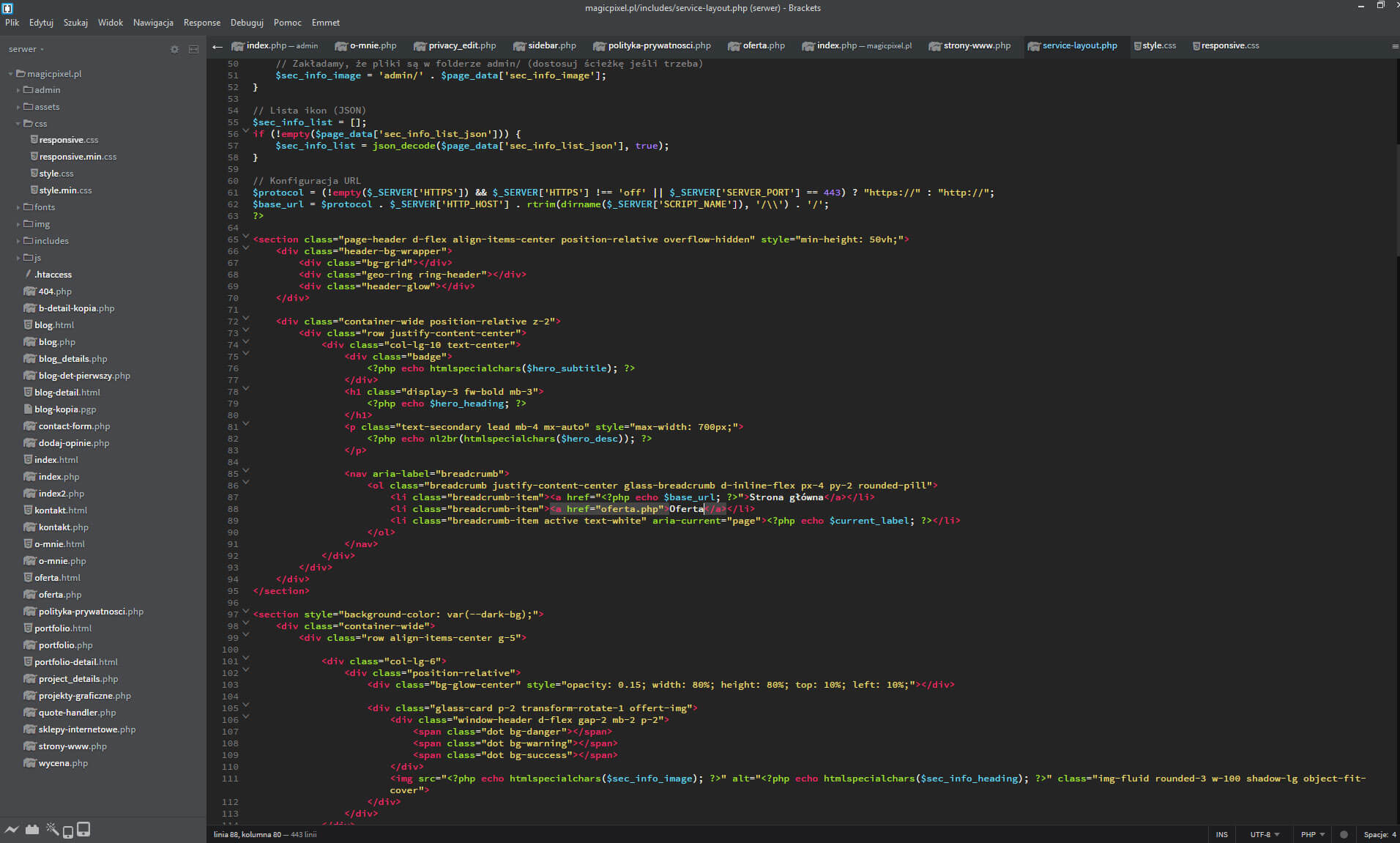The image size is (1400, 843).
Task: Toggle the INS insert mode indicator
Action: point(1221,834)
